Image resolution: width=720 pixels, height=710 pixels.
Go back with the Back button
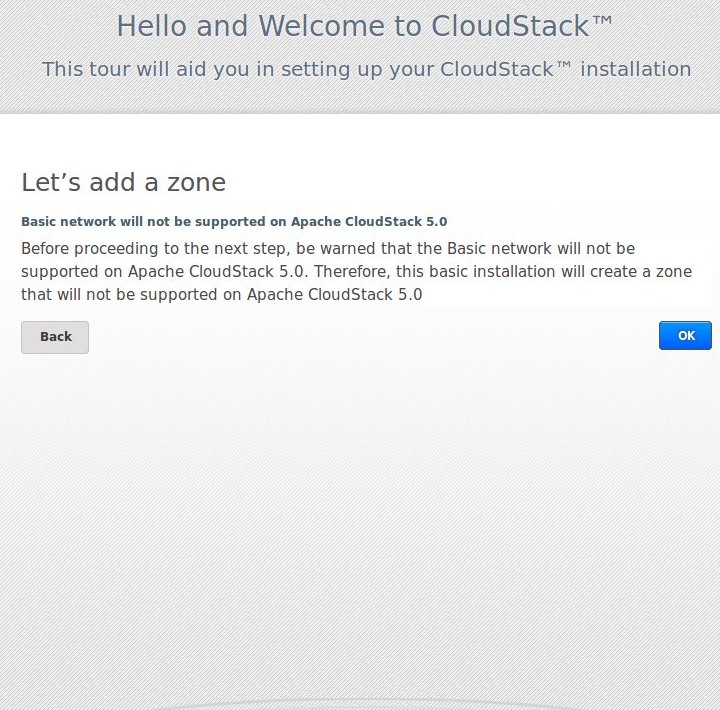coord(55,337)
